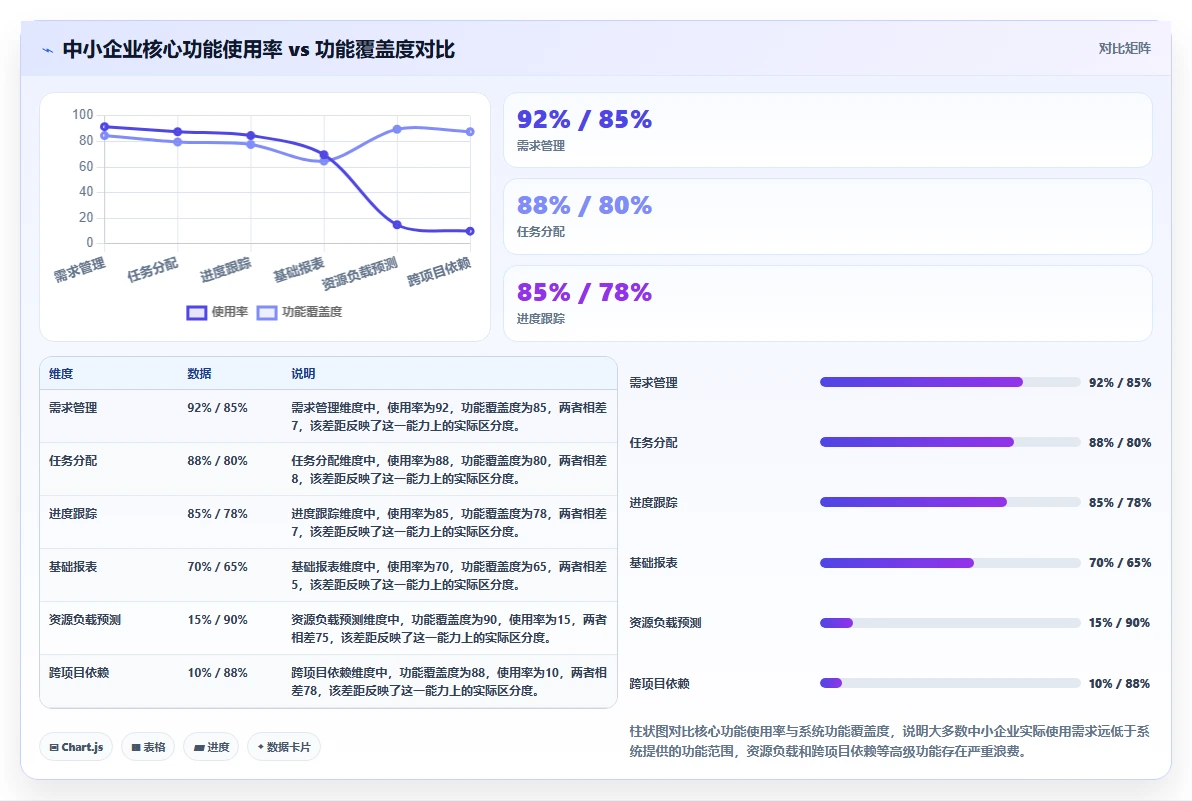Click the 资源负载预测 cell in the table
This screenshot has width=1192, height=801.
coord(85,620)
